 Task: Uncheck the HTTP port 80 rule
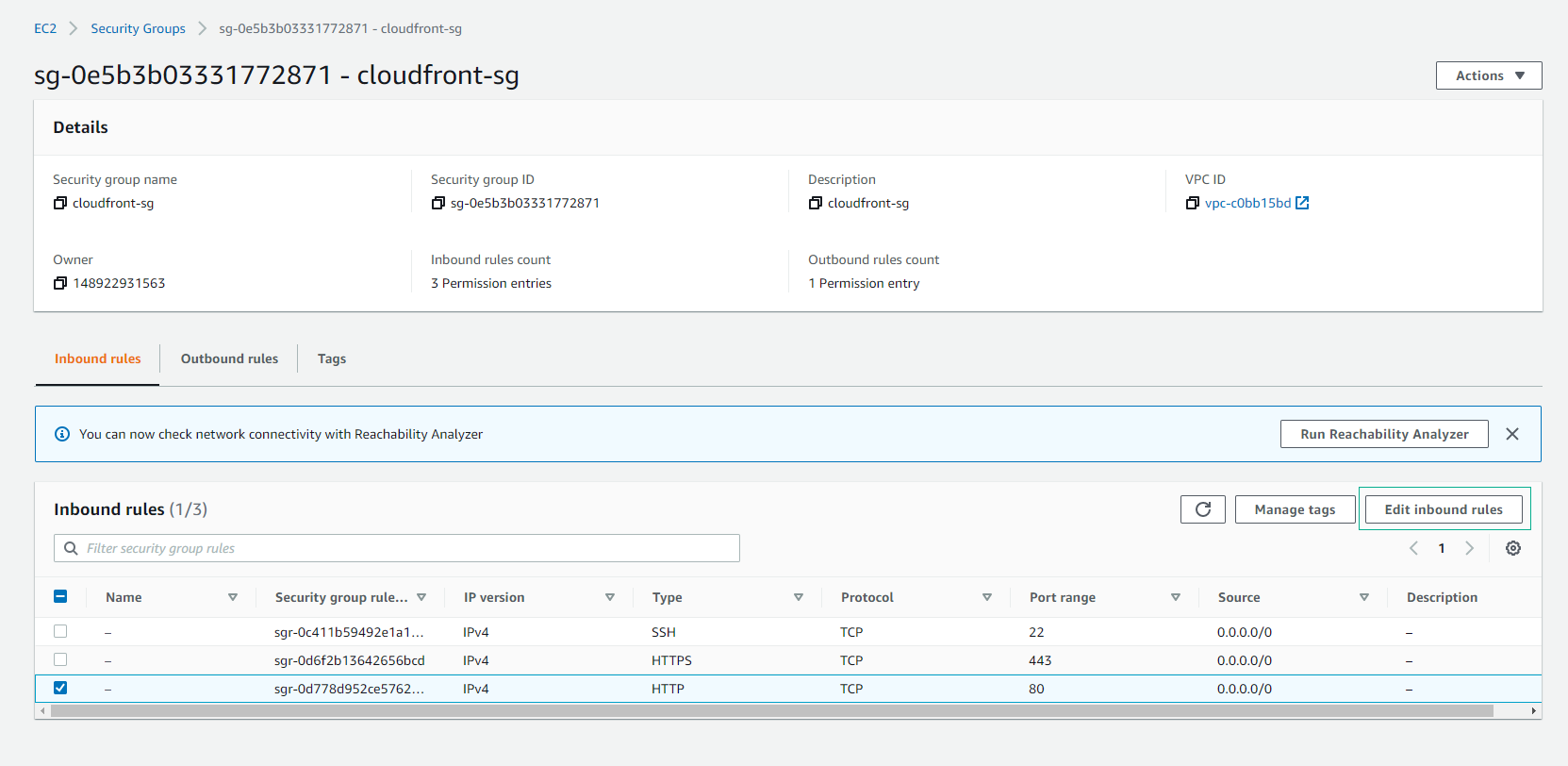60,688
